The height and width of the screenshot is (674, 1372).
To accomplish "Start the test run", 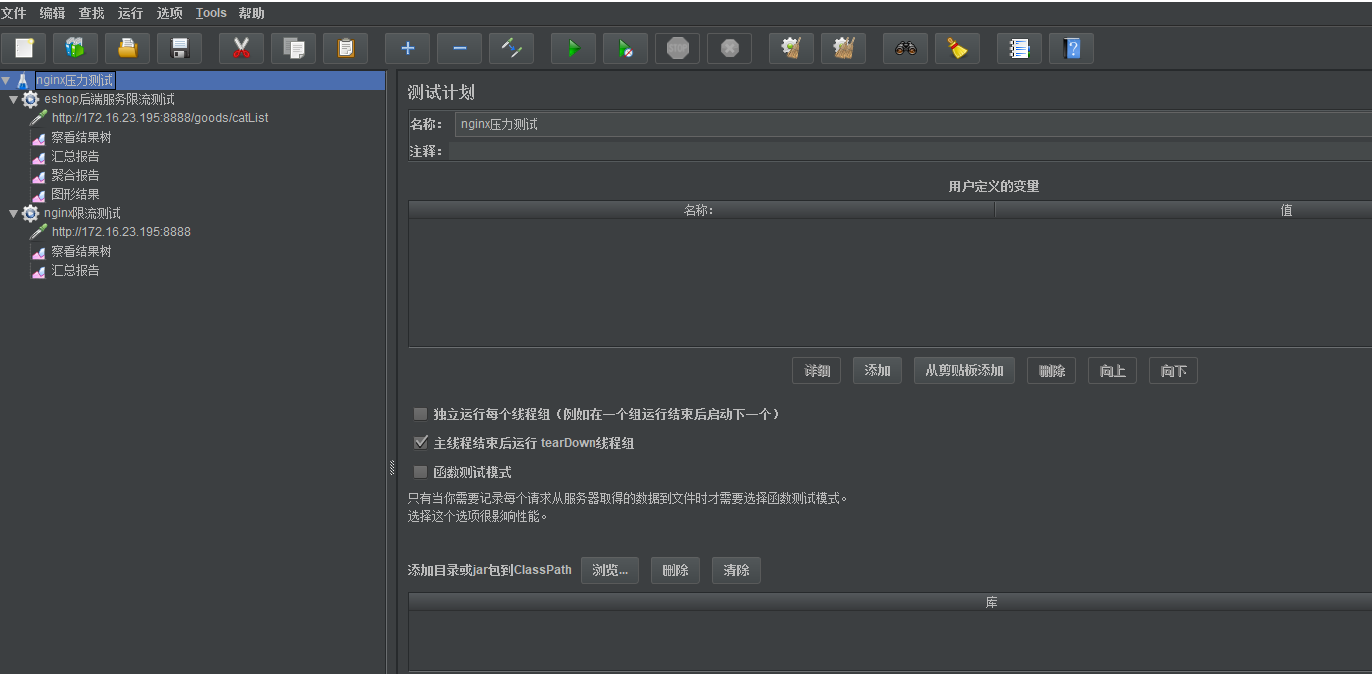I will pos(573,48).
